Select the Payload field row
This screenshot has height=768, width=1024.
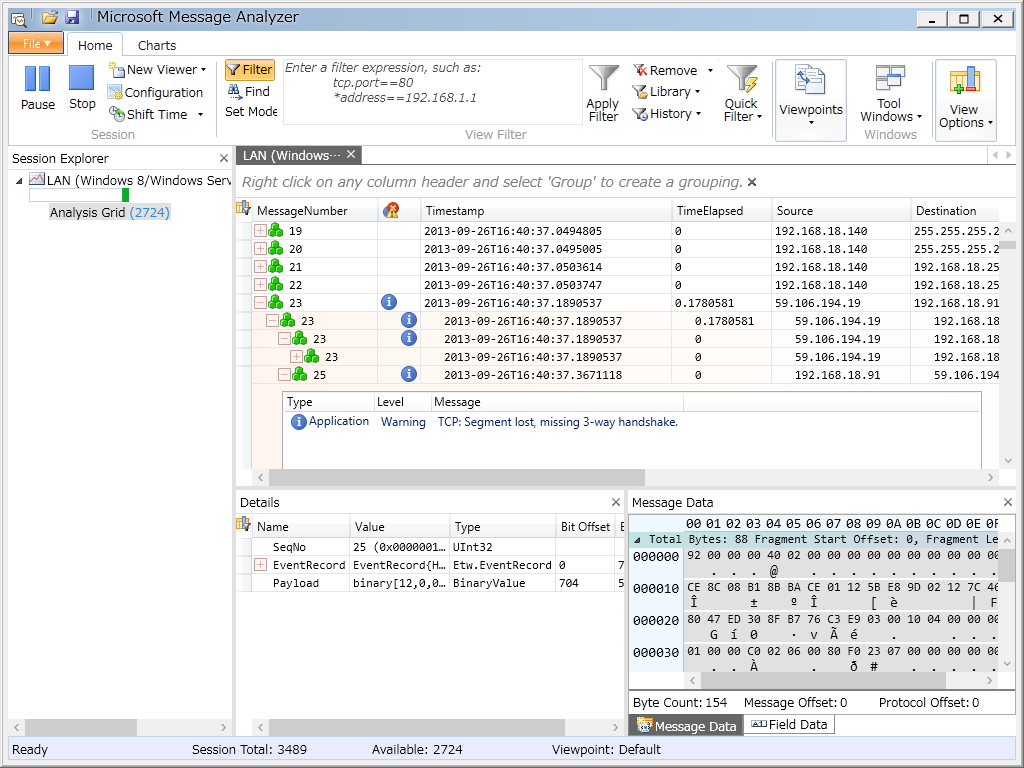(431, 583)
